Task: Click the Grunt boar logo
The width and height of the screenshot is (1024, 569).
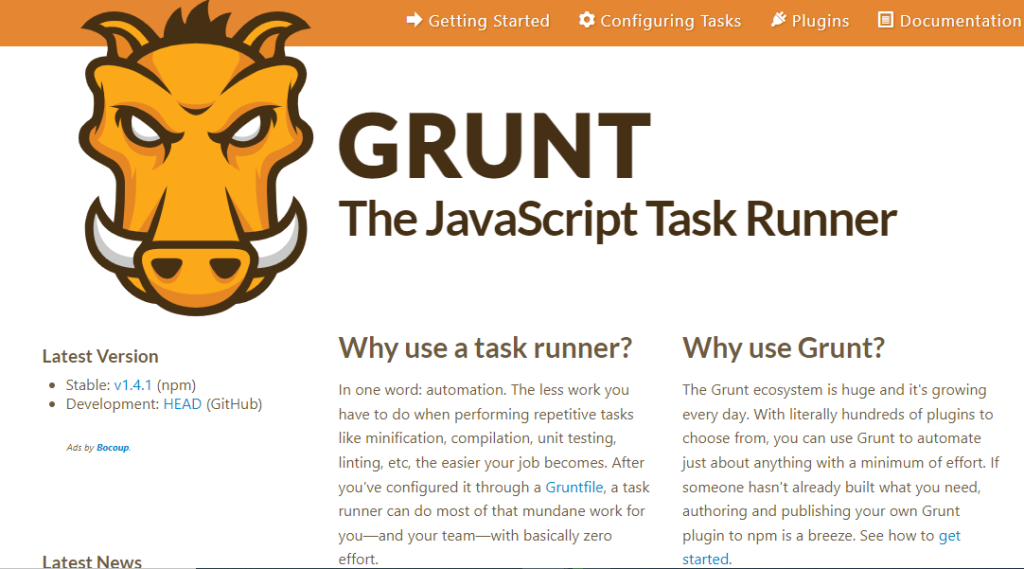Action: point(195,159)
